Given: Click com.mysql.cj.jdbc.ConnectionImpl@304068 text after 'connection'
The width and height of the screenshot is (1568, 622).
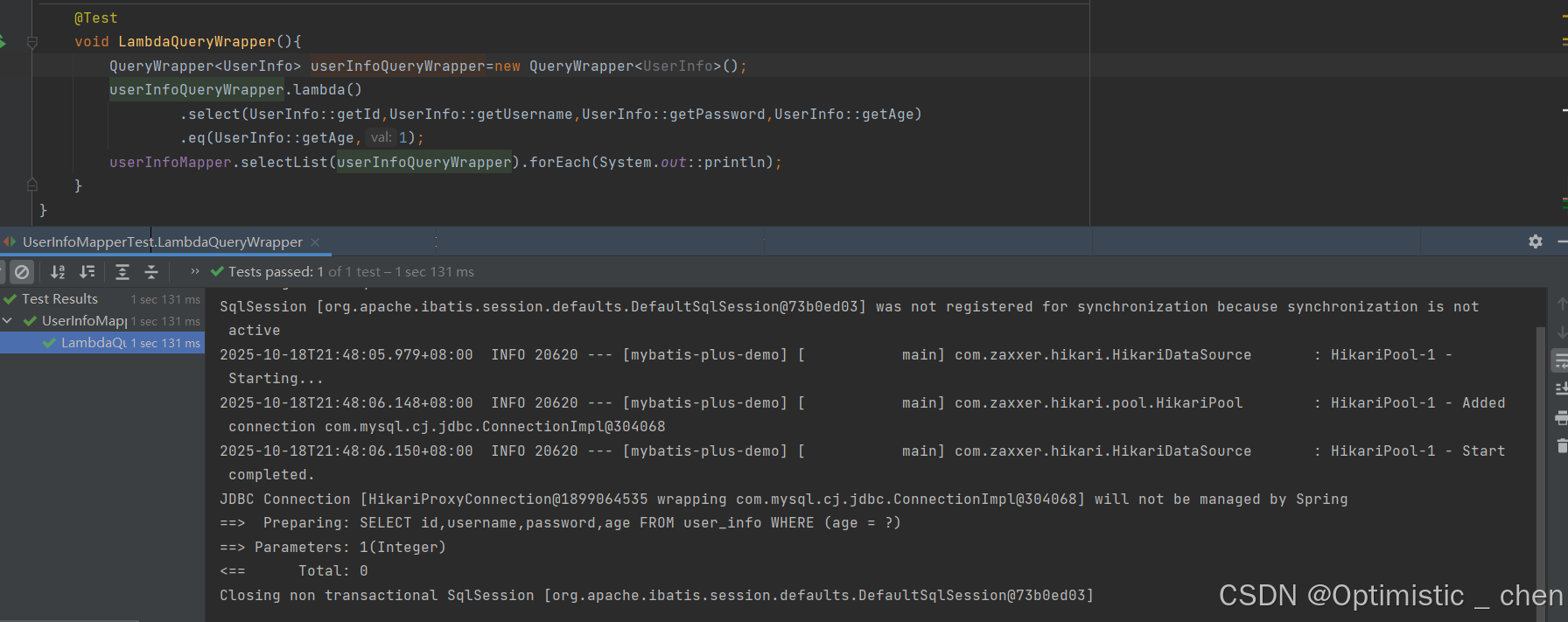Looking at the screenshot, I should pos(494,426).
